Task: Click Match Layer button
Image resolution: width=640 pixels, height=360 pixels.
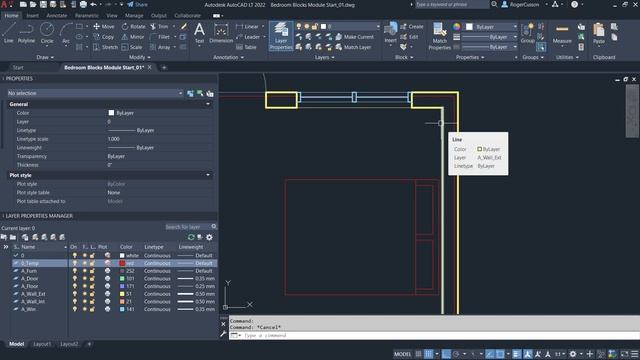Action: (353, 47)
